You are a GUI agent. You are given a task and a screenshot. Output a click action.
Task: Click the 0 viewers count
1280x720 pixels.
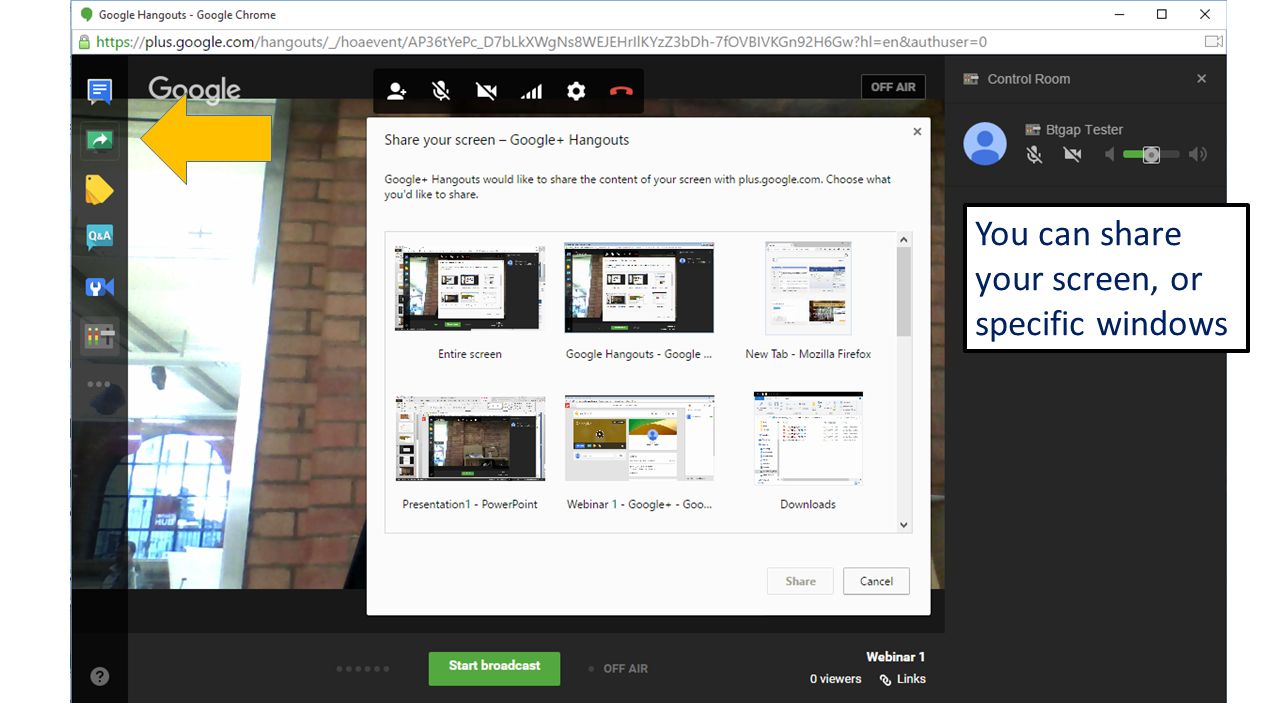coord(835,679)
